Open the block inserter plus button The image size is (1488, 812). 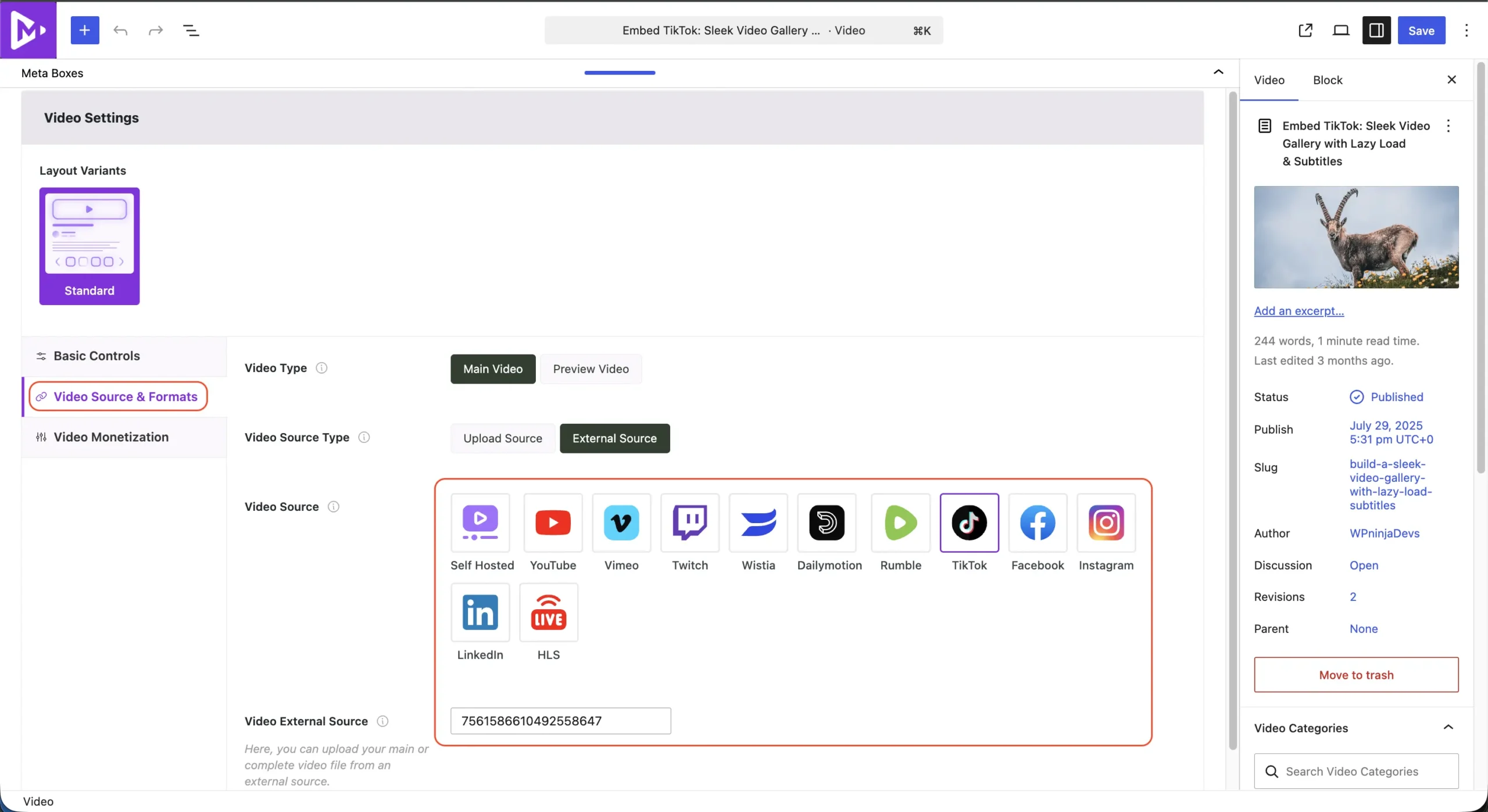pos(85,30)
